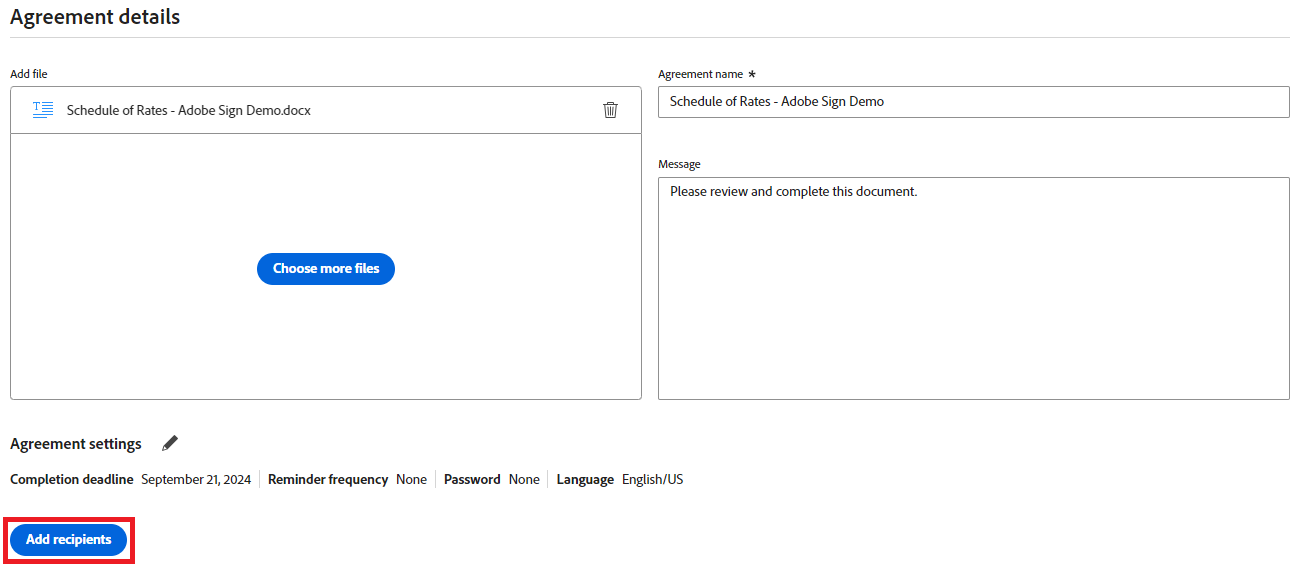Edit agreement settings with pencil icon

[170, 443]
